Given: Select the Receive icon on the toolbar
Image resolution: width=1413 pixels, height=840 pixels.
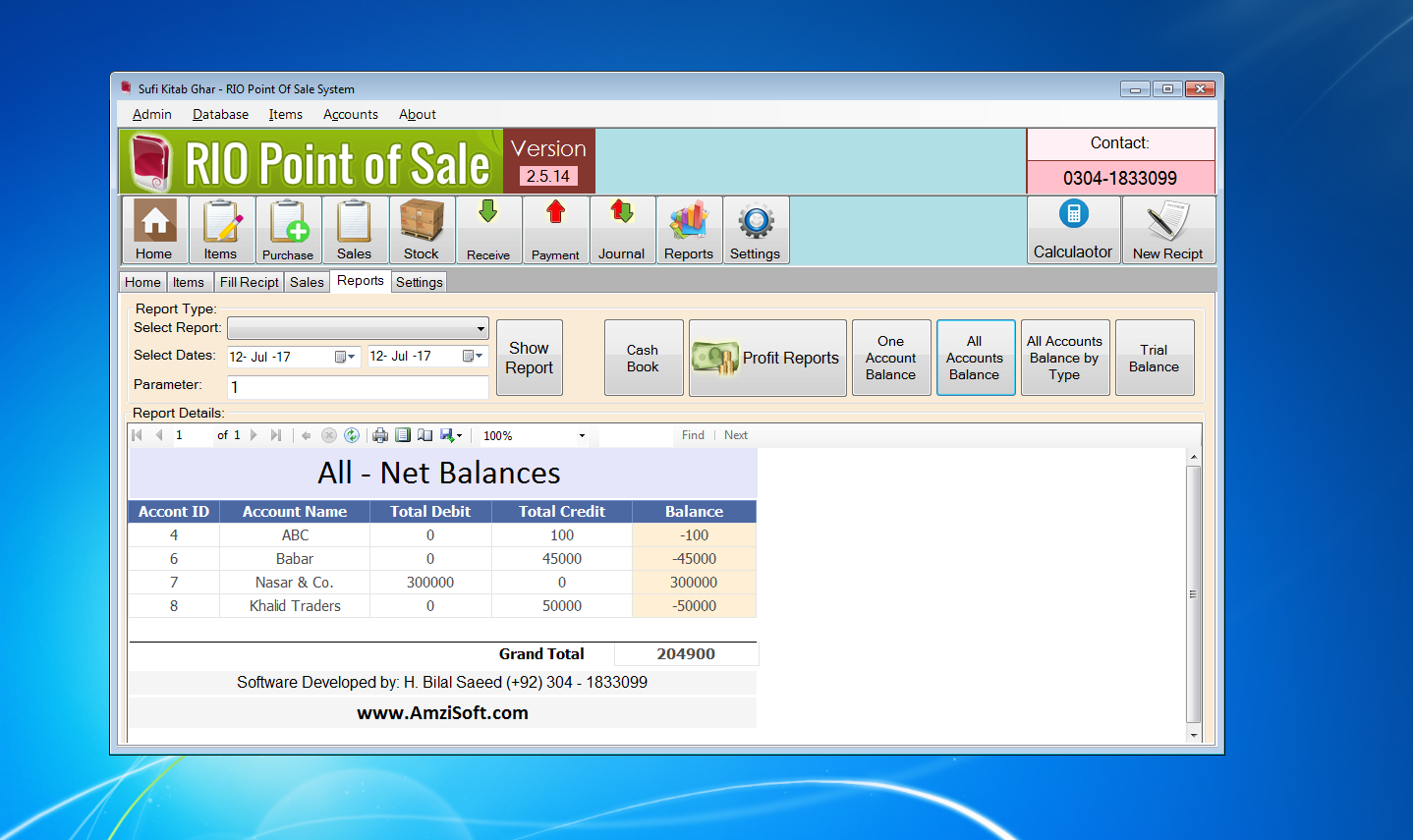Looking at the screenshot, I should pos(488,230).
